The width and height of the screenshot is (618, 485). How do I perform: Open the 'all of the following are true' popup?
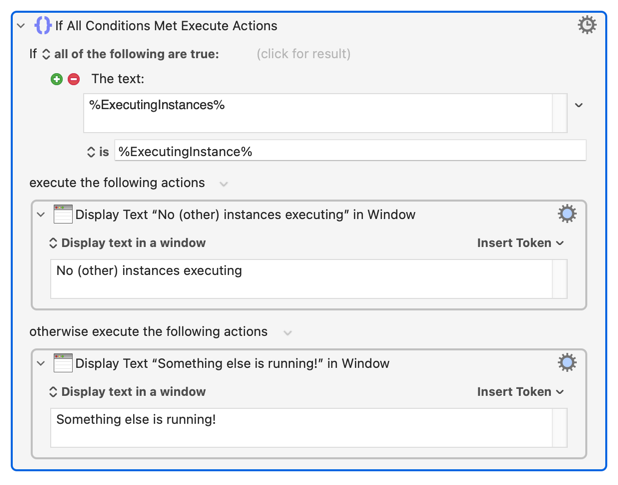click(46, 54)
